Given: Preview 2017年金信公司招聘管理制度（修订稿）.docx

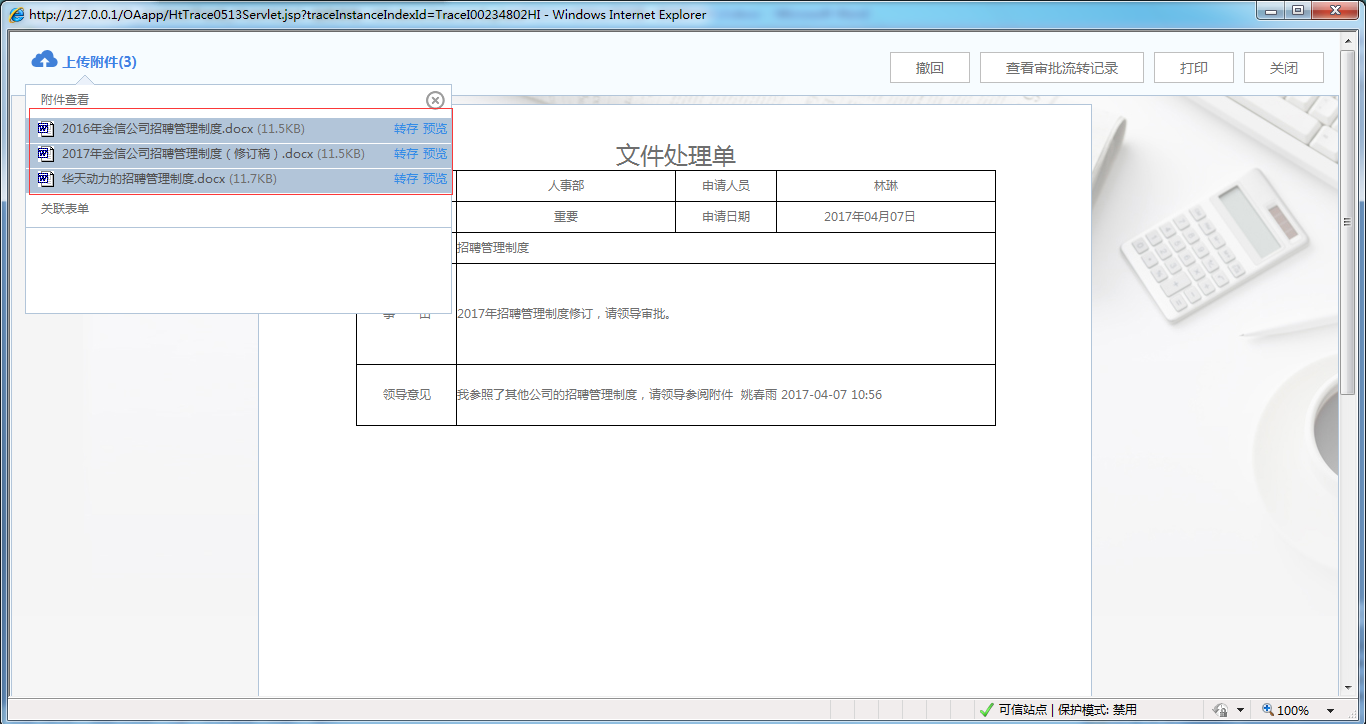Looking at the screenshot, I should tap(435, 154).
